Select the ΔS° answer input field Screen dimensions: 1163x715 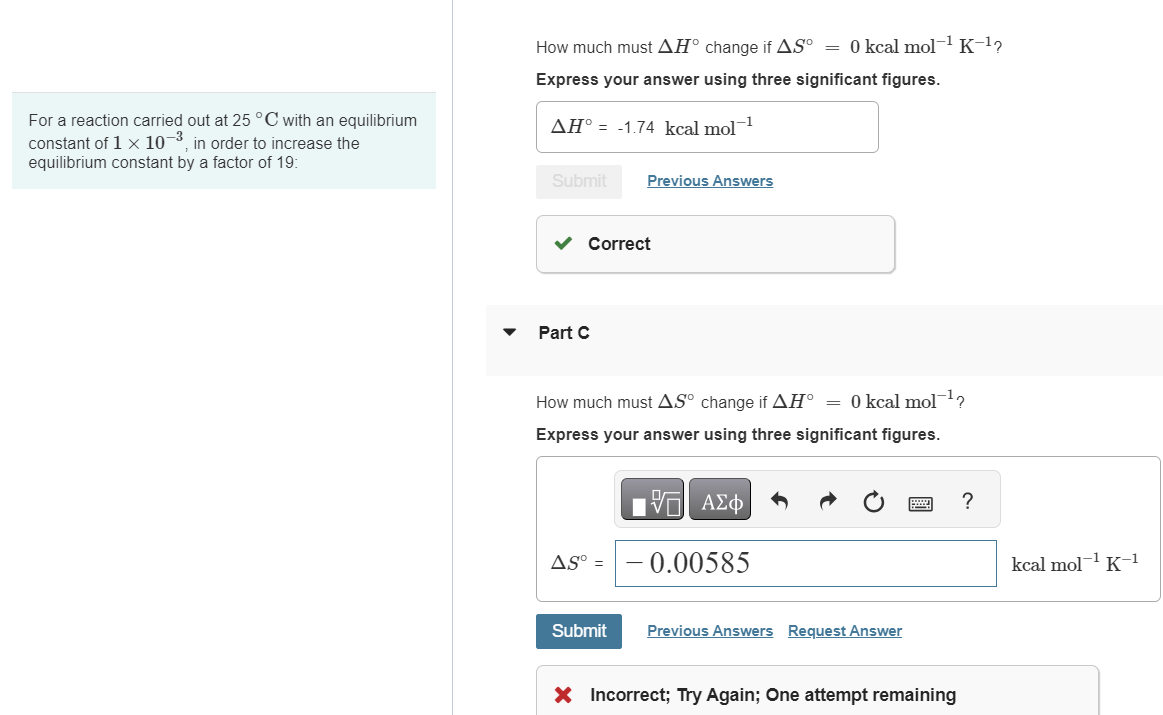[805, 563]
